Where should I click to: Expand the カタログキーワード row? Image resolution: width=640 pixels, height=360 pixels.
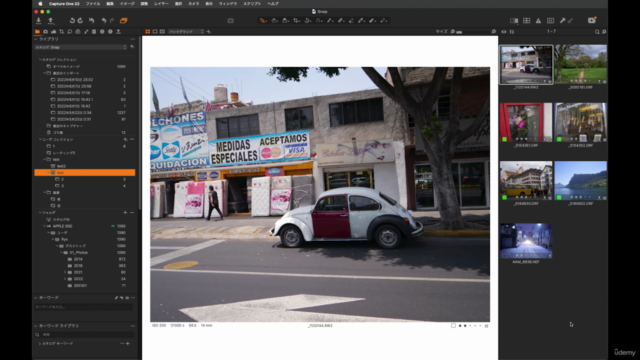pyautogui.click(x=40, y=344)
